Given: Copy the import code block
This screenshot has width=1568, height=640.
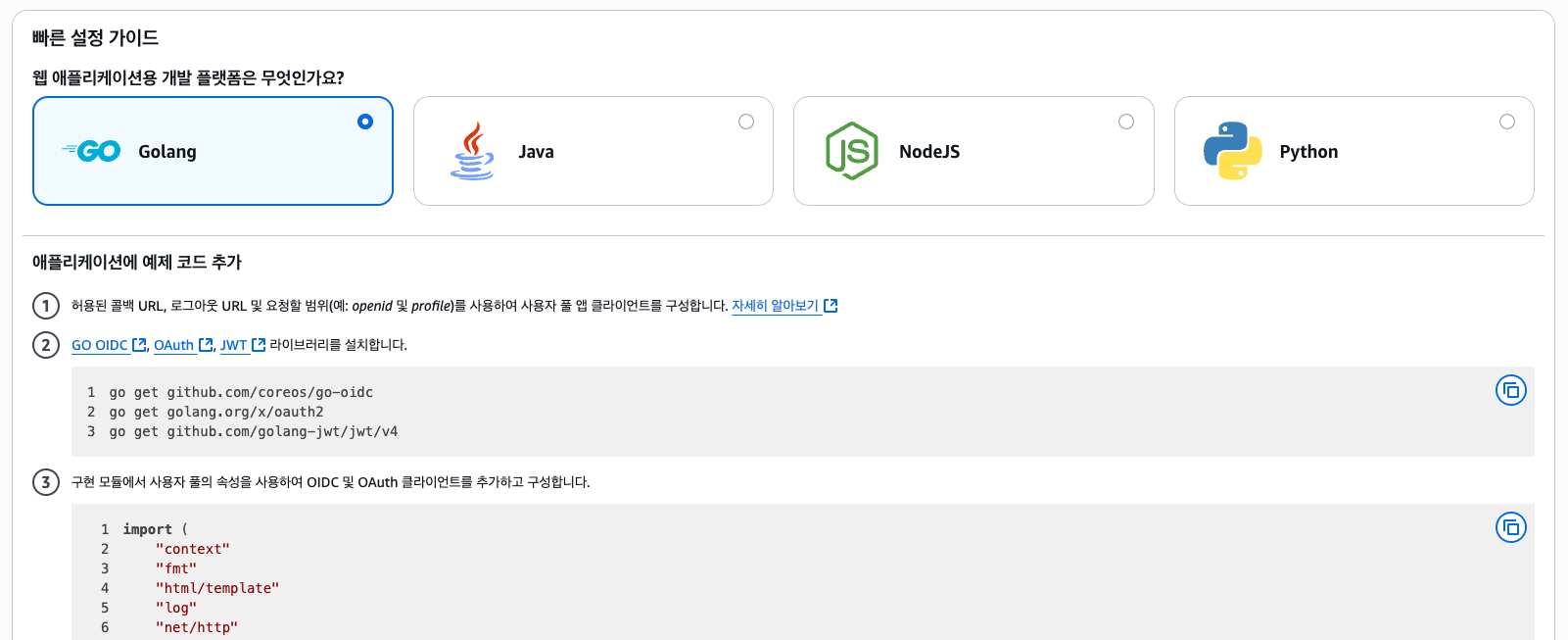Looking at the screenshot, I should [1511, 527].
